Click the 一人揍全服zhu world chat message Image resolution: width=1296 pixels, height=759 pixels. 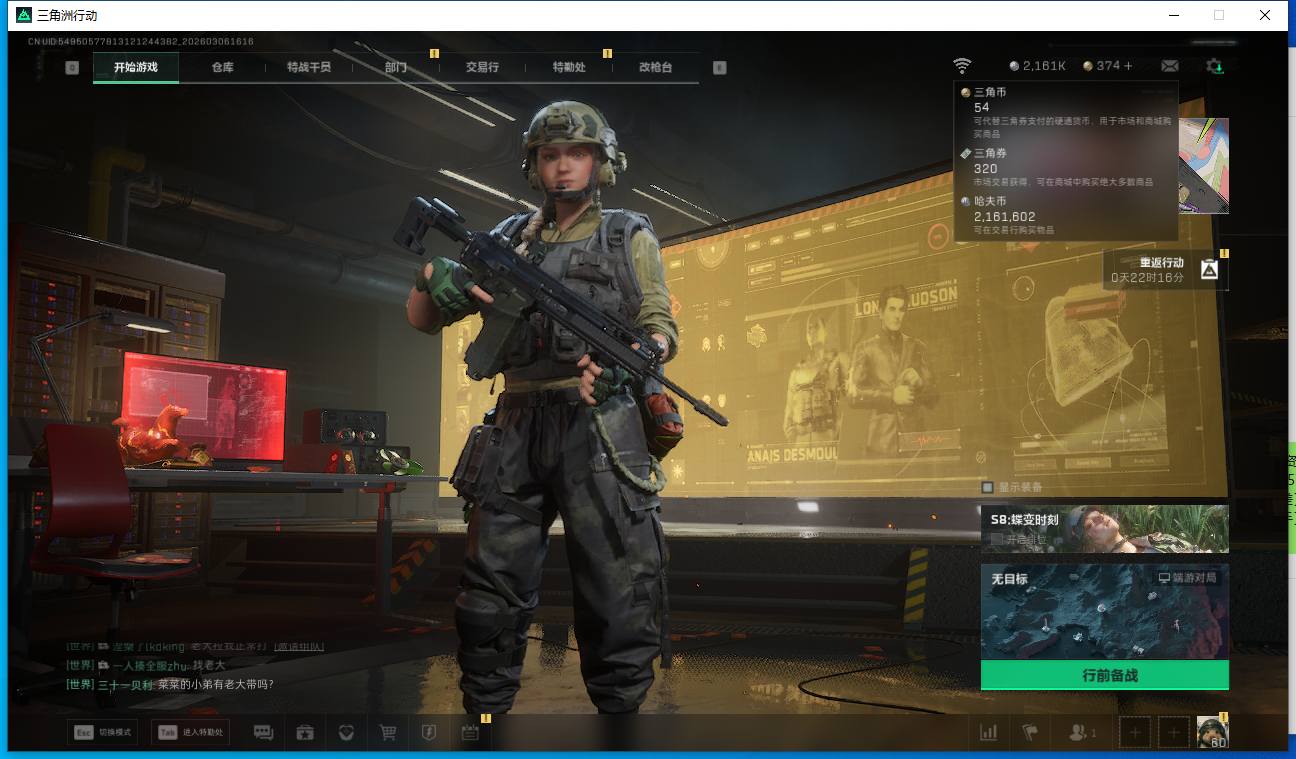(146, 666)
